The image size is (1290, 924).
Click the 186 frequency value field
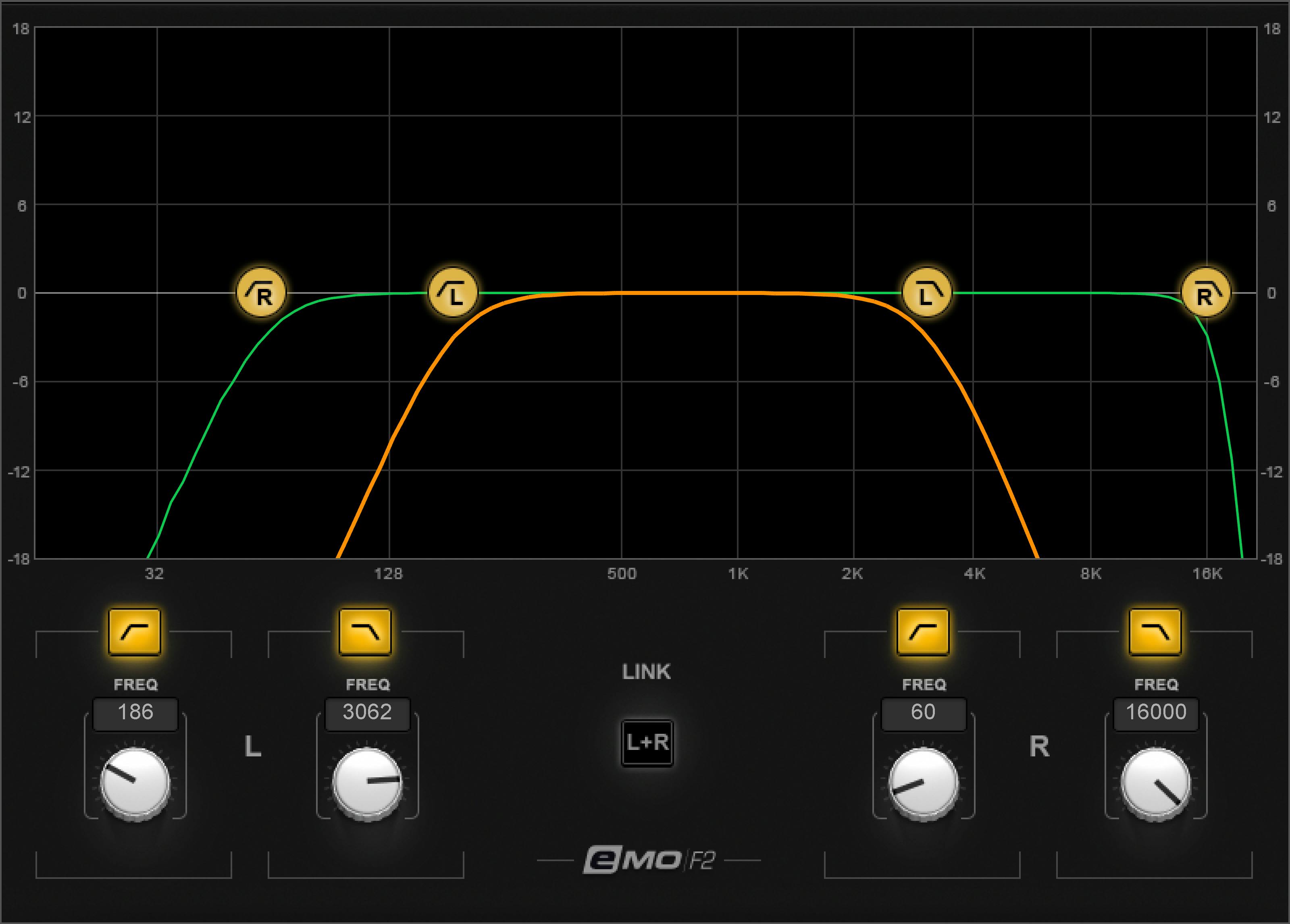click(135, 712)
